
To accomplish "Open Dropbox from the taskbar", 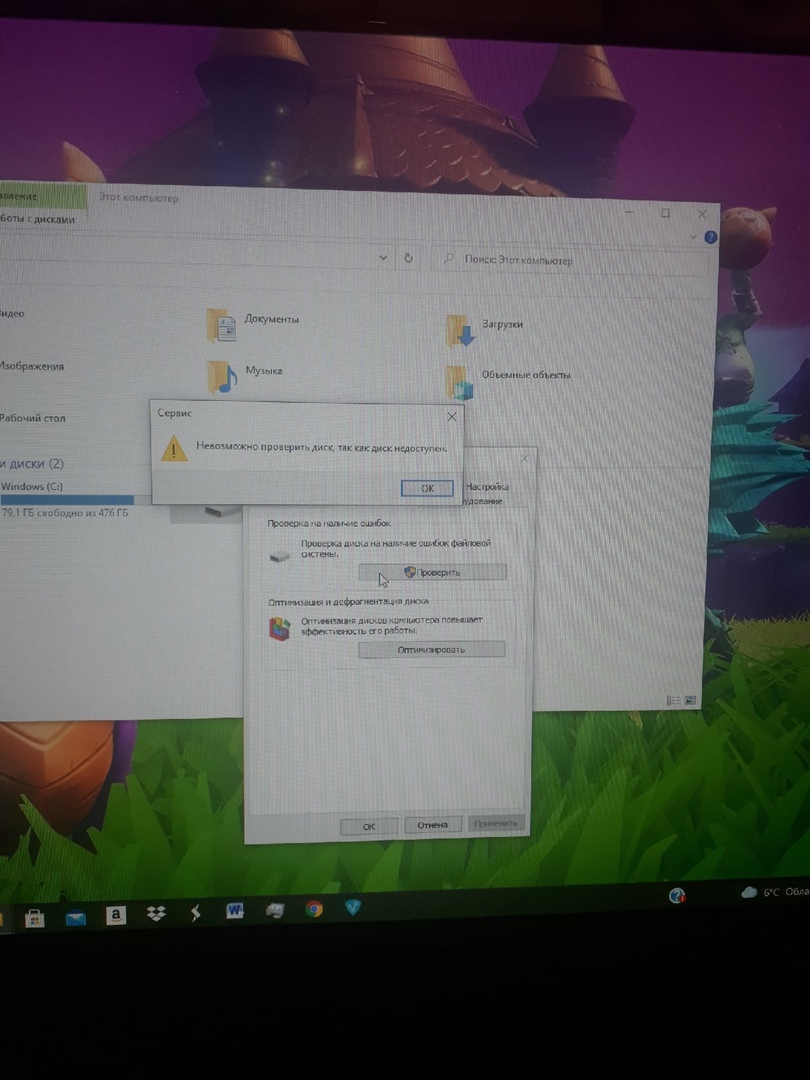I will 156,914.
